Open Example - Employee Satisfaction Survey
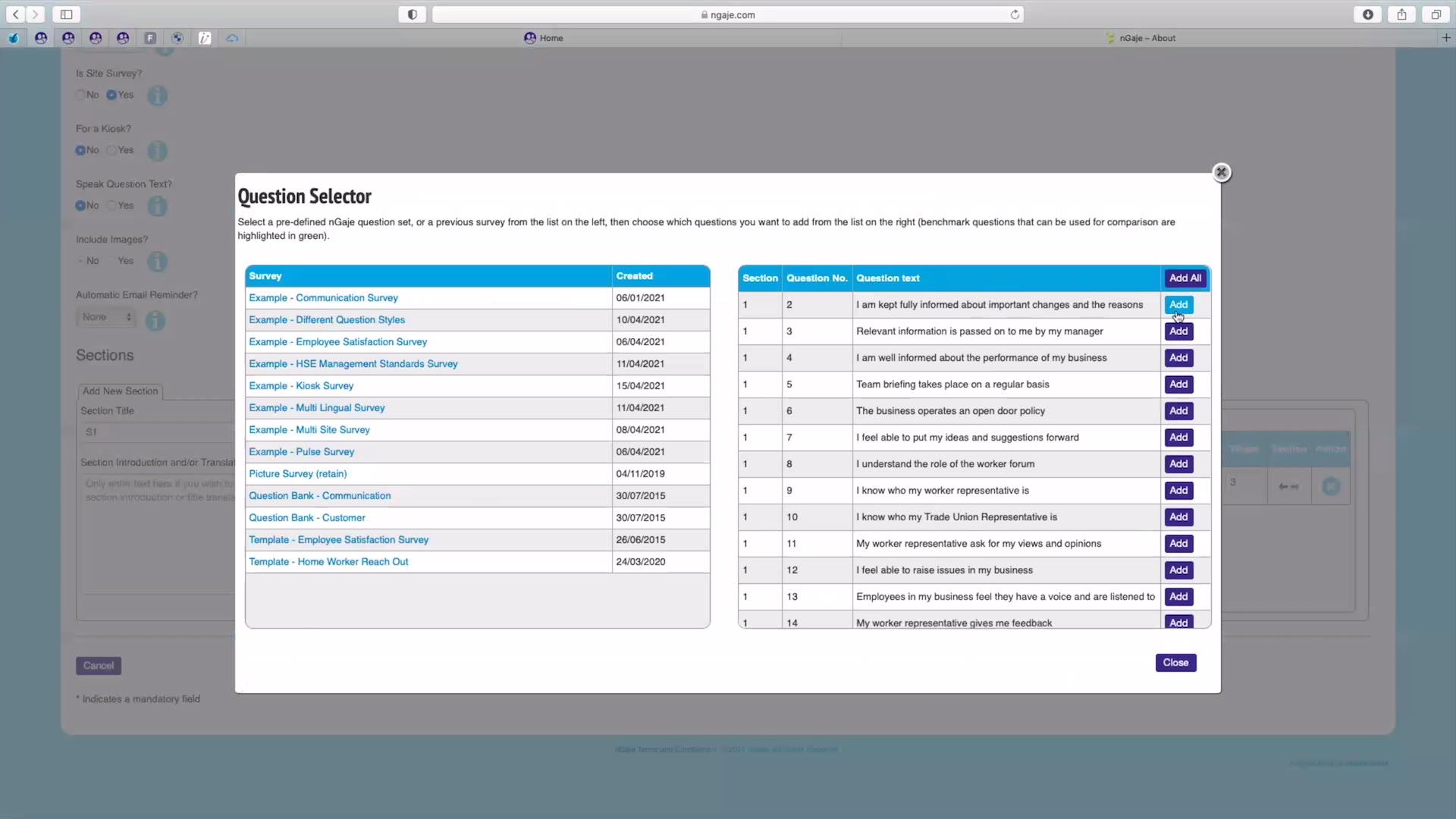The image size is (1456, 819). point(338,342)
